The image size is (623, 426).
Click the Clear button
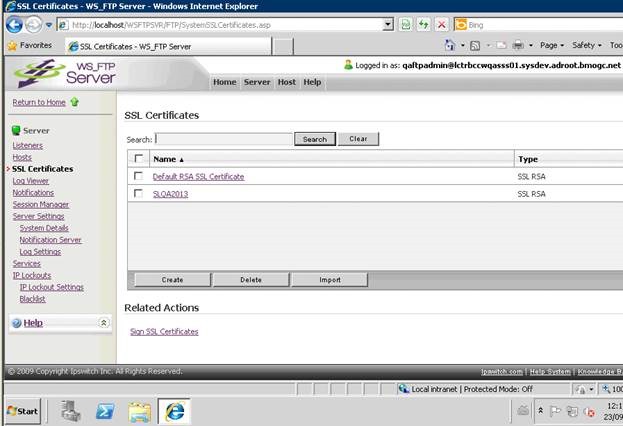(358, 139)
